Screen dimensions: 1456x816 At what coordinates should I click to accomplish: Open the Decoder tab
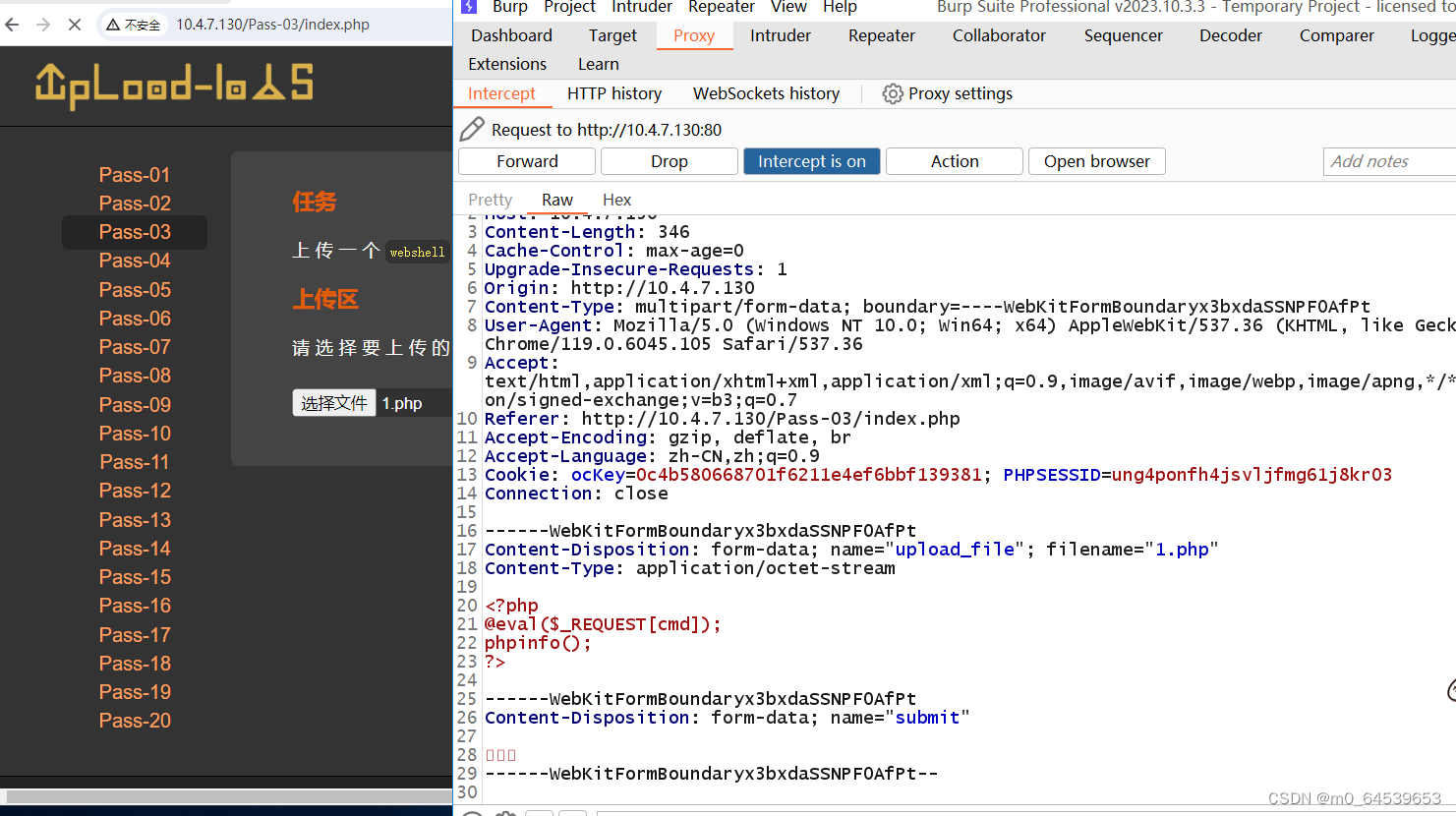[1231, 35]
